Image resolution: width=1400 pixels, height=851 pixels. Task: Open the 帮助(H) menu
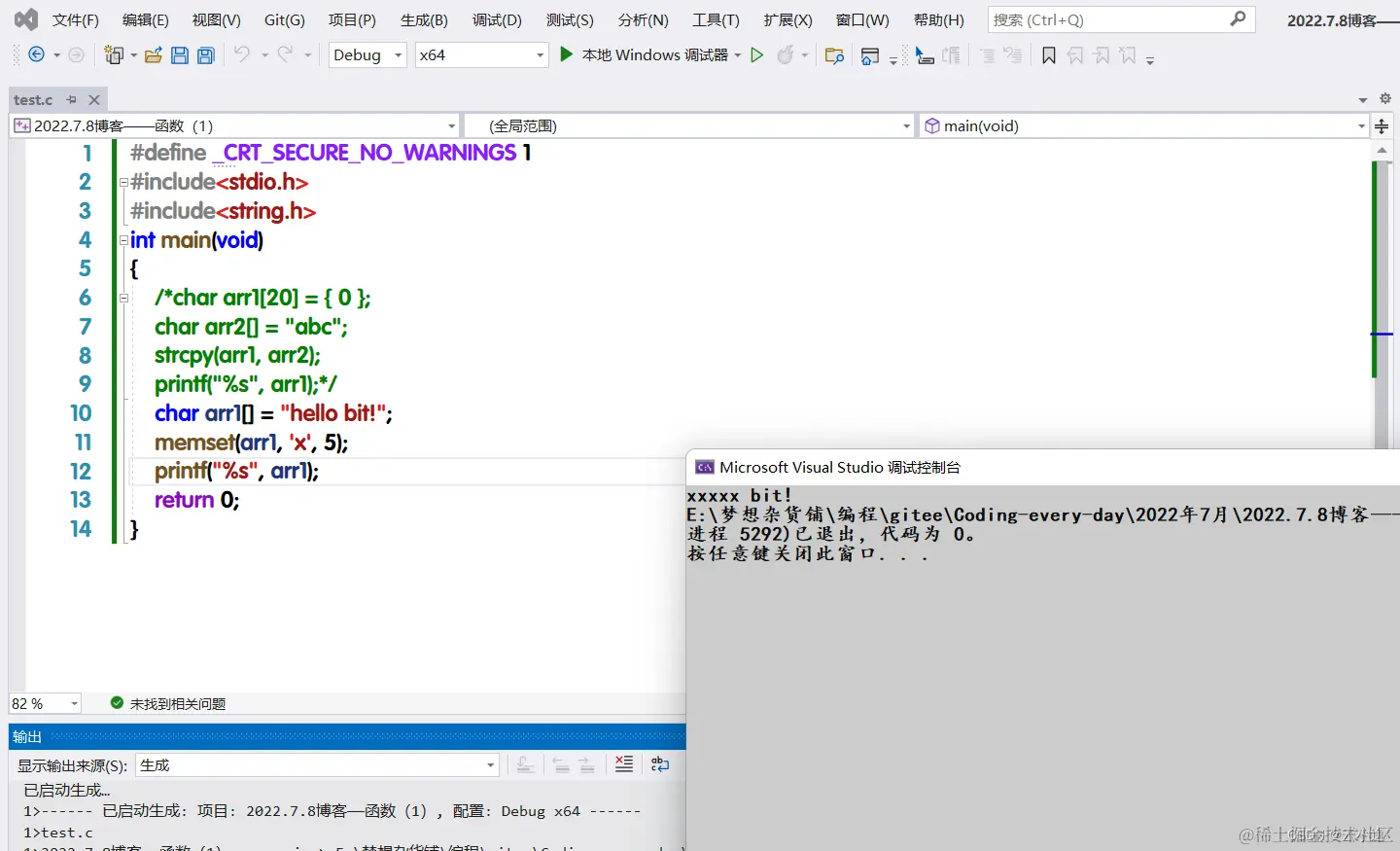click(939, 19)
